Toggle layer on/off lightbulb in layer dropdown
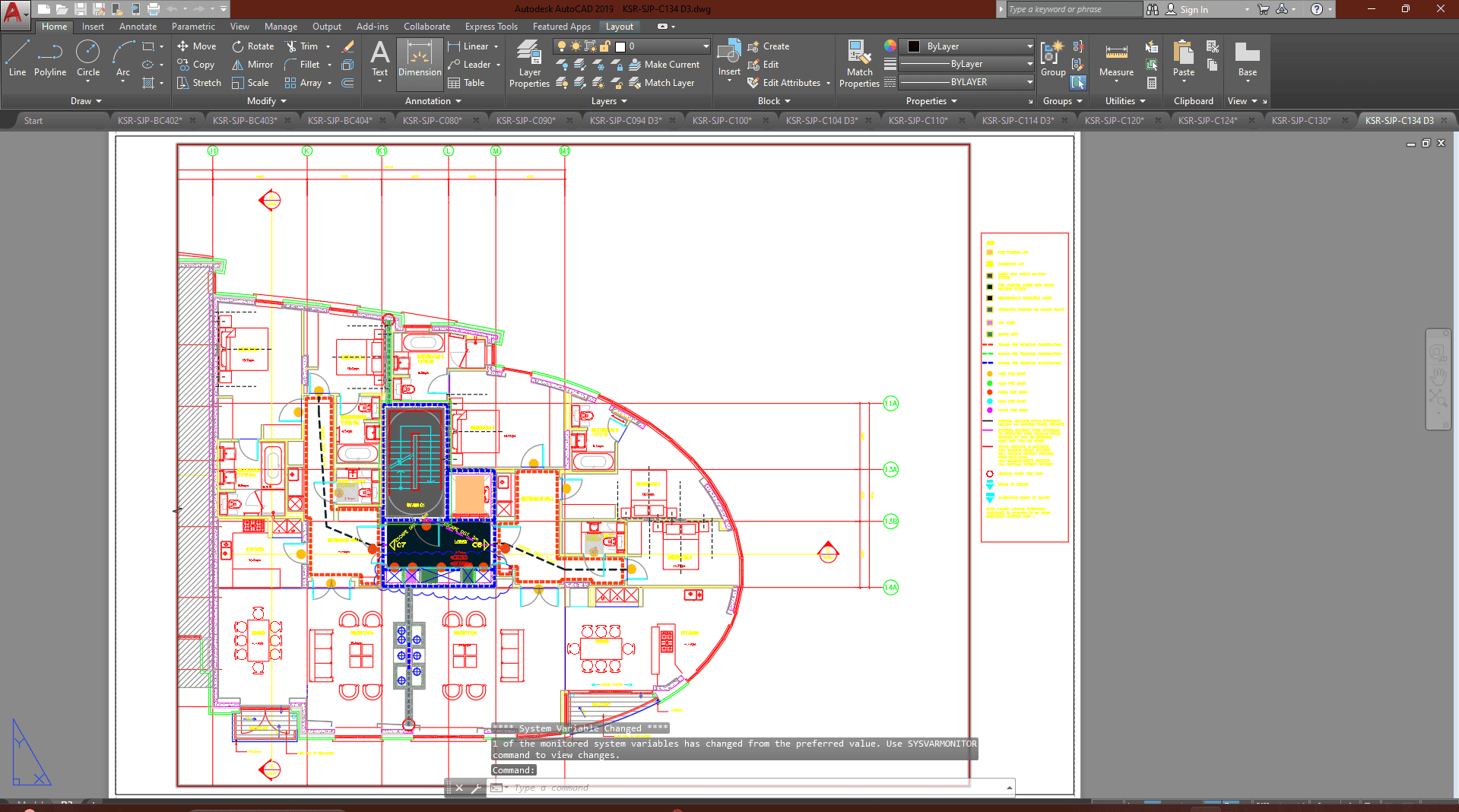The height and width of the screenshot is (812, 1459). point(562,46)
